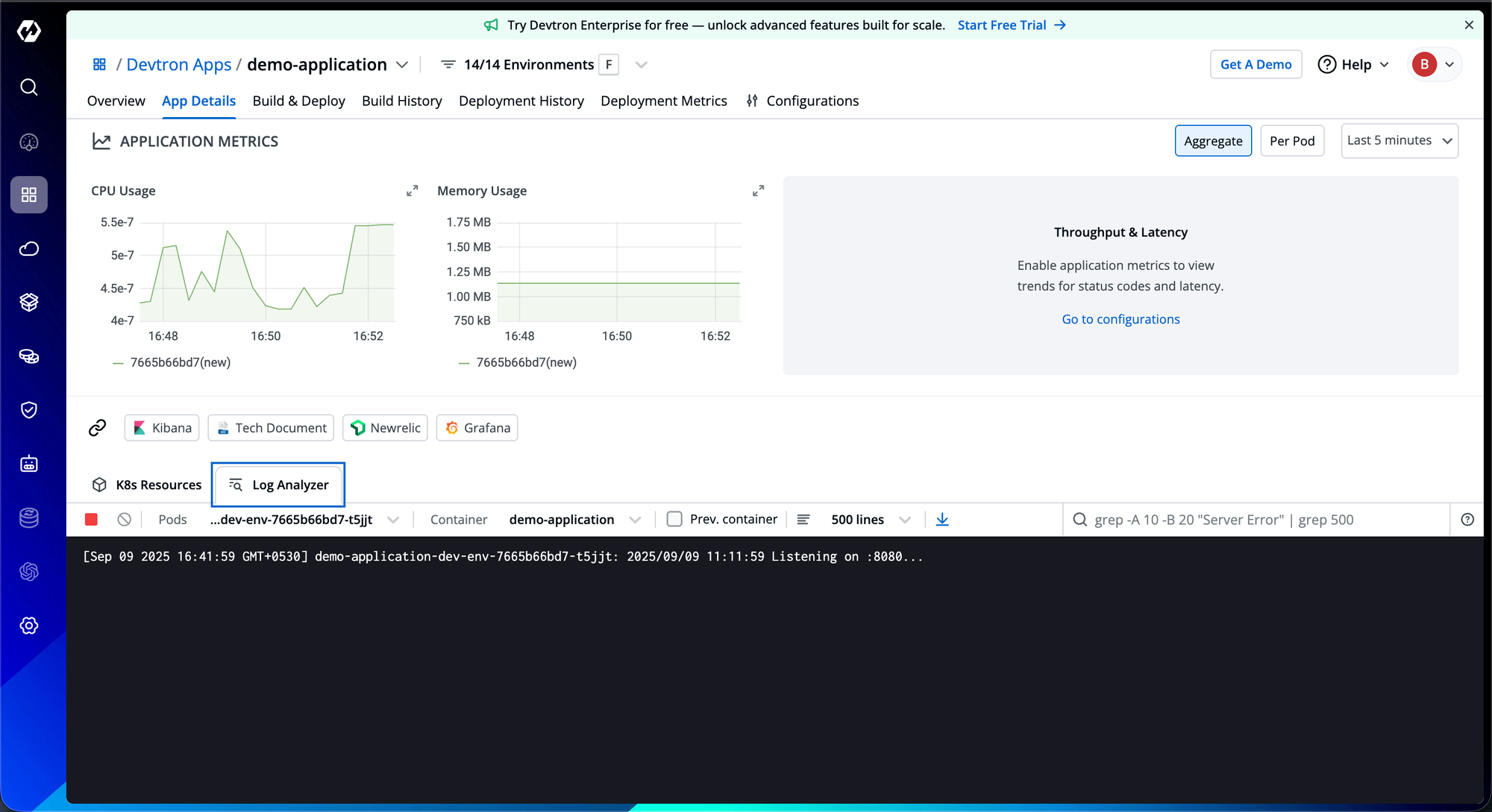Click the Get A Demo button
The height and width of the screenshot is (812, 1492).
pos(1256,64)
